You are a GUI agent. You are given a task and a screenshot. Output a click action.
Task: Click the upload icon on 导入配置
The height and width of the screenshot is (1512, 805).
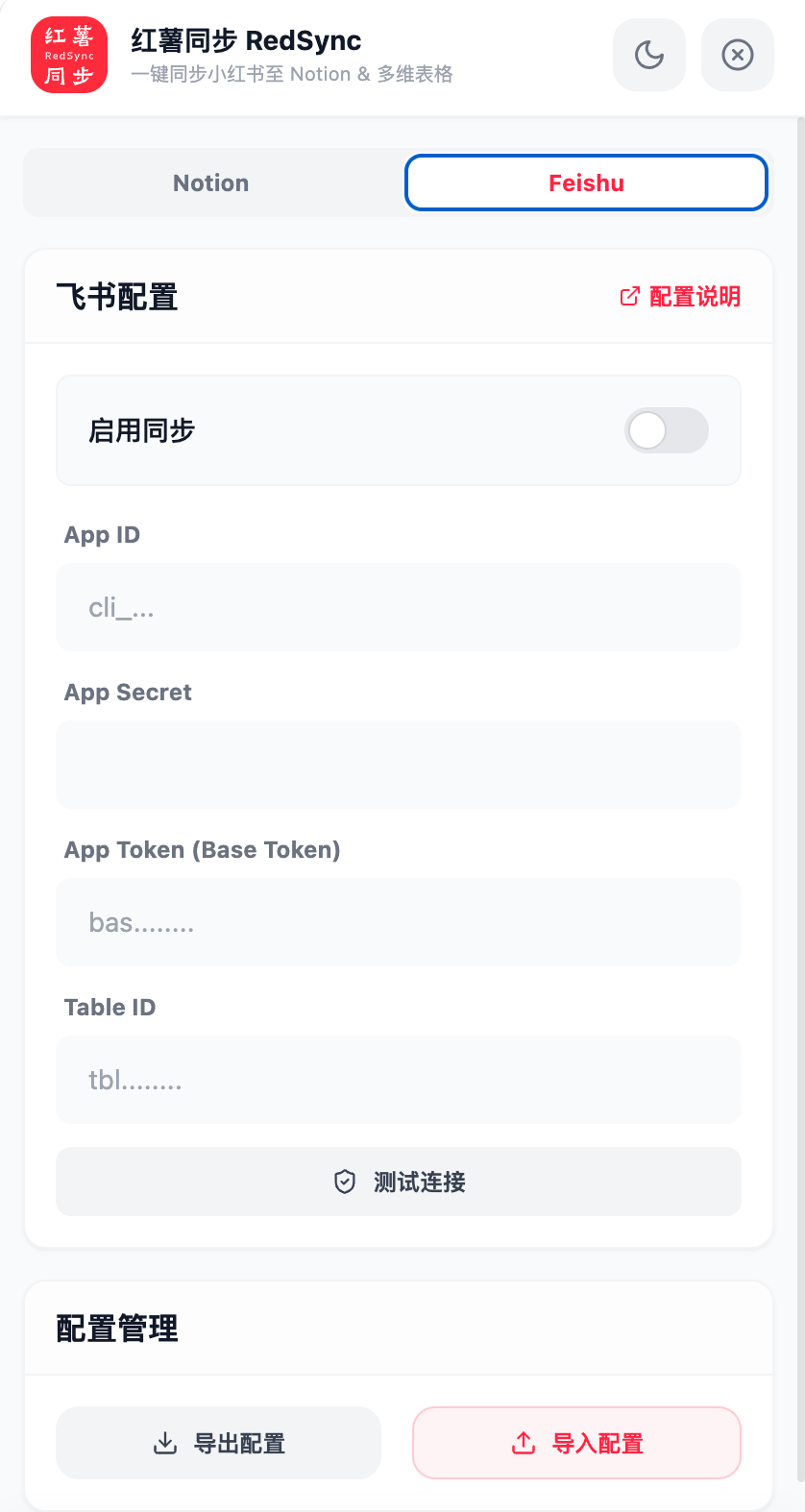[524, 1443]
